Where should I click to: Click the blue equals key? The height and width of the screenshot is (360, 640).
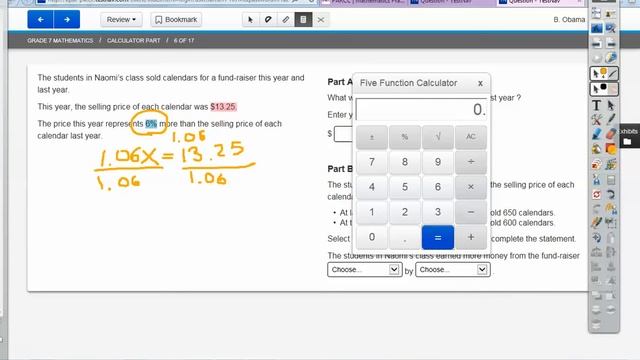[438, 237]
